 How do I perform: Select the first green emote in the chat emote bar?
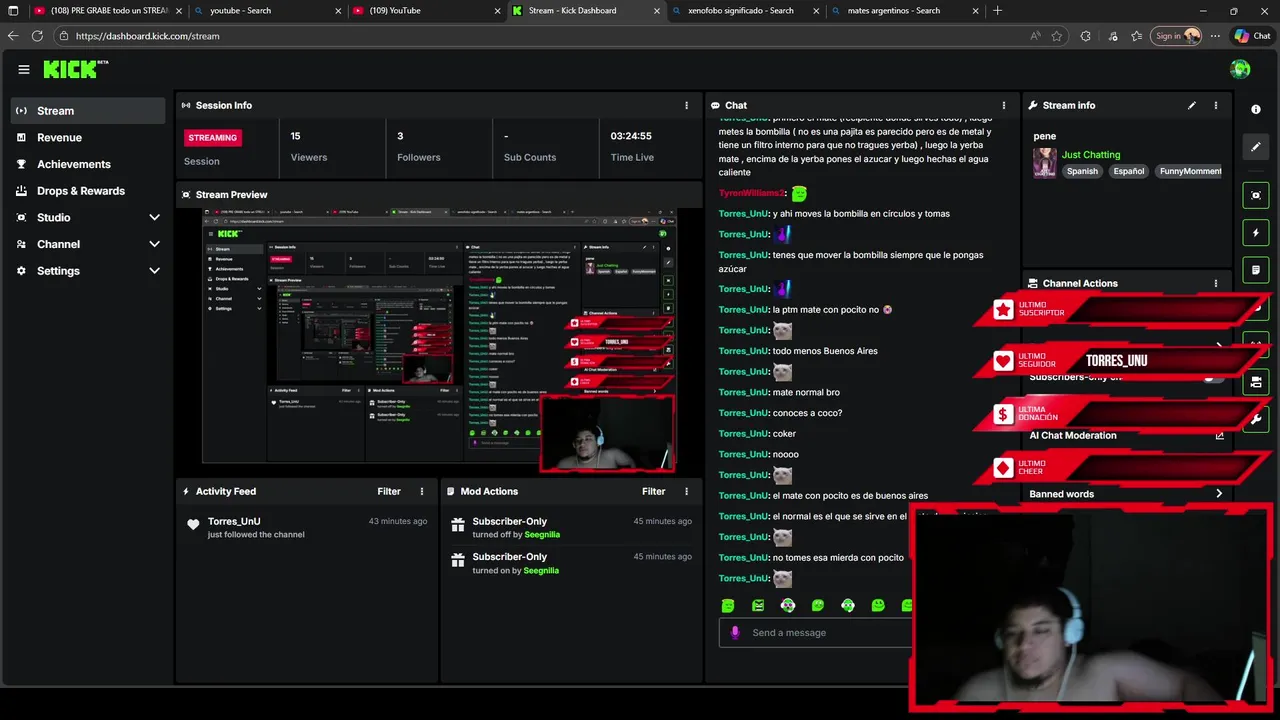(x=728, y=606)
